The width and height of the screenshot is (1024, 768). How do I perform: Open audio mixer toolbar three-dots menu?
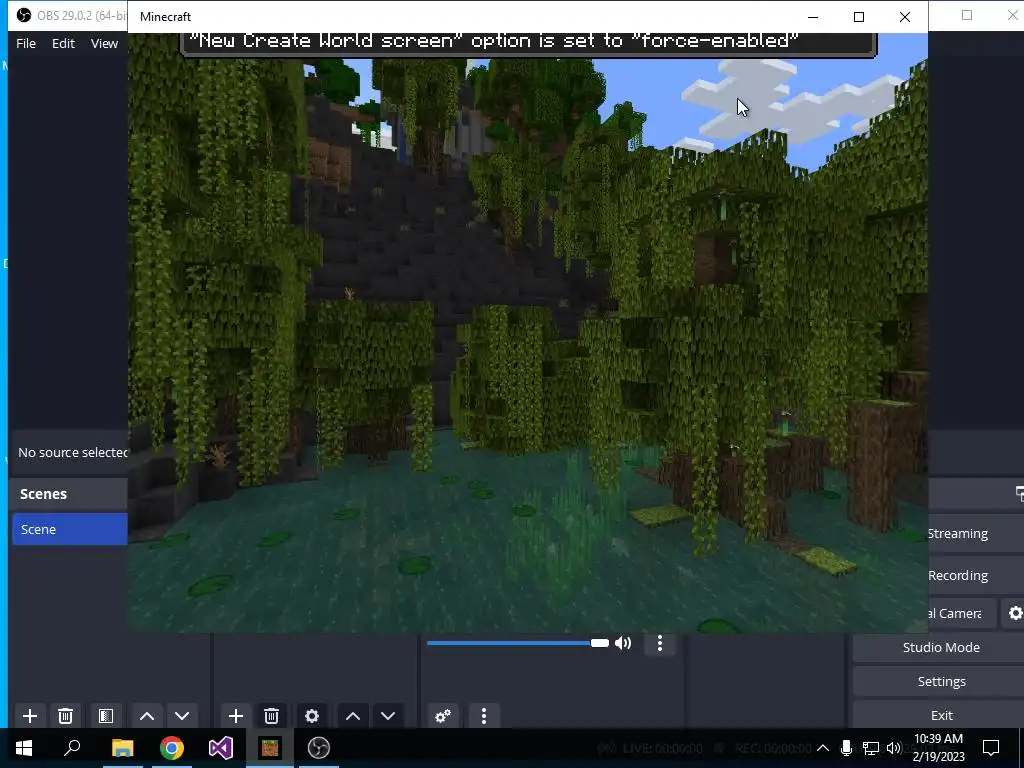[x=484, y=716]
